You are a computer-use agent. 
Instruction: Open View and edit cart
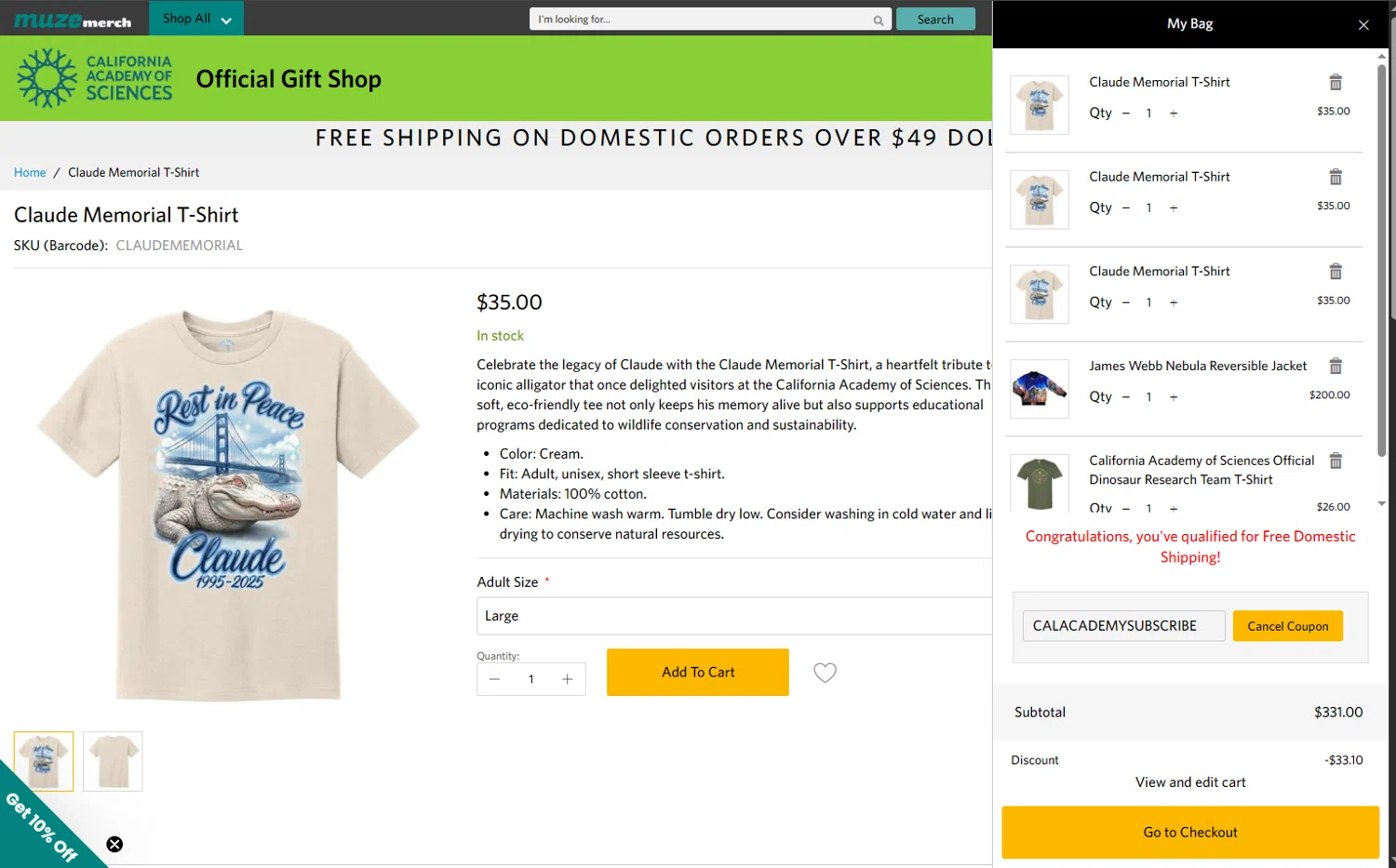pyautogui.click(x=1189, y=782)
